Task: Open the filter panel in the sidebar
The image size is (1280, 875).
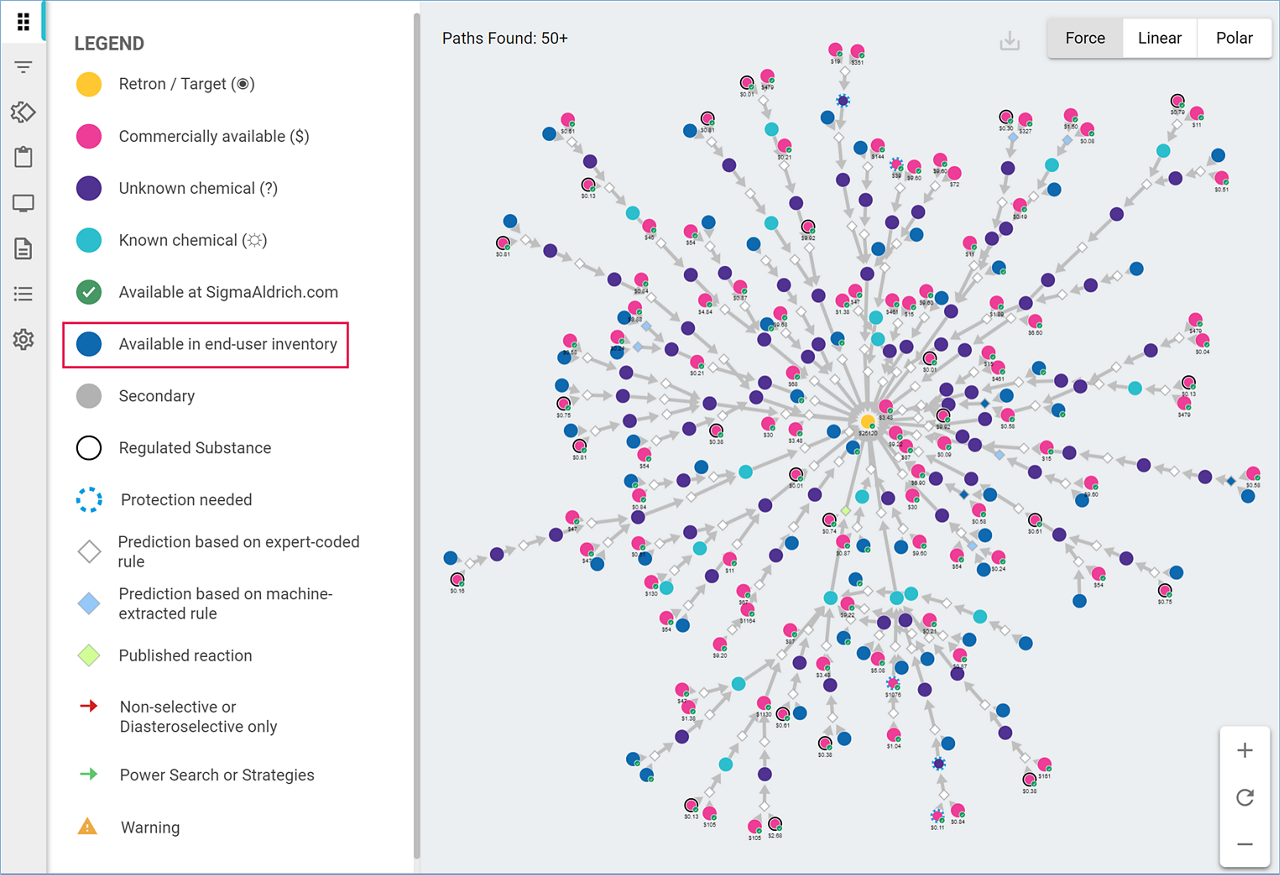Action: coord(23,67)
